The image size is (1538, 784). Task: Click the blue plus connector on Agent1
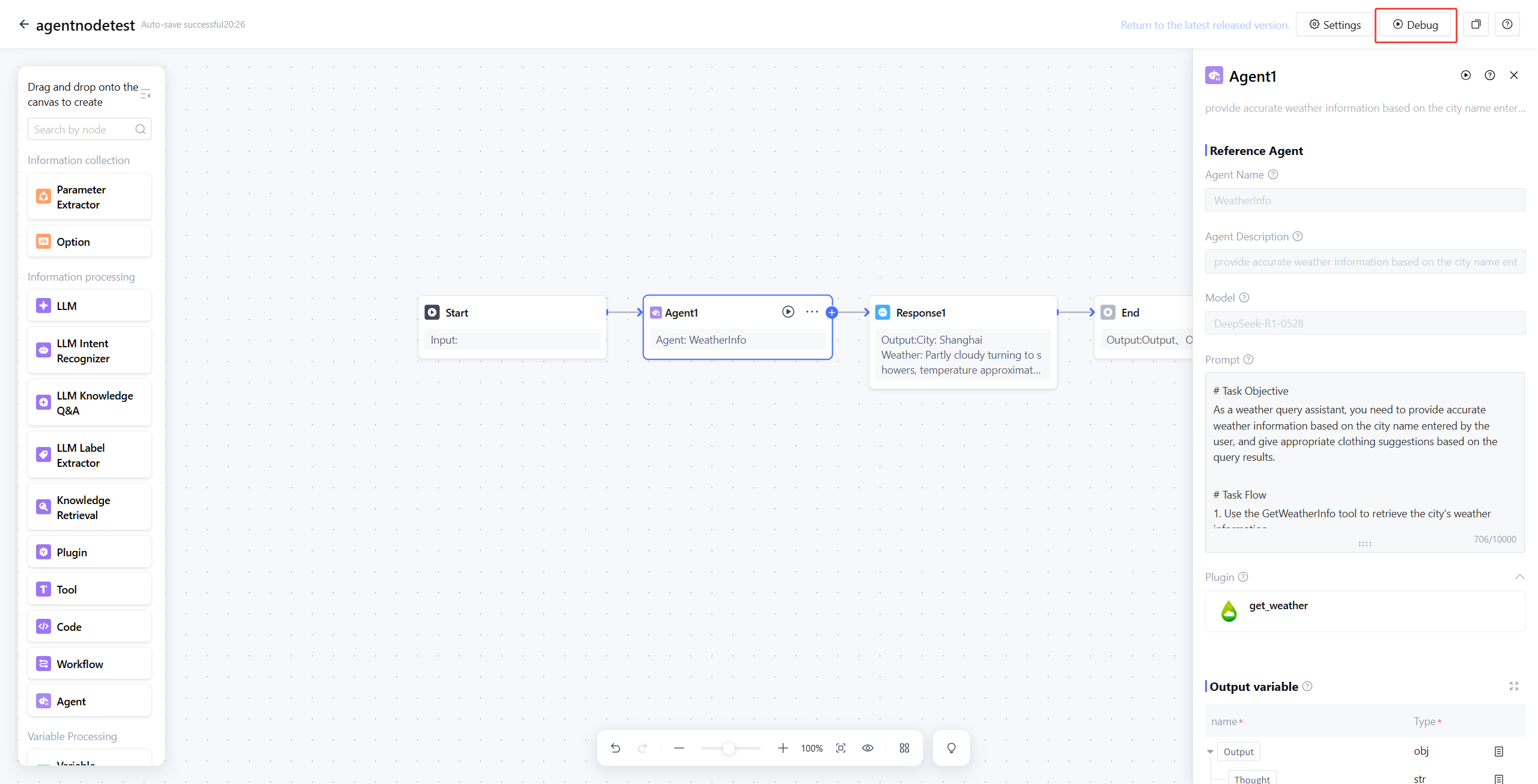coord(832,312)
